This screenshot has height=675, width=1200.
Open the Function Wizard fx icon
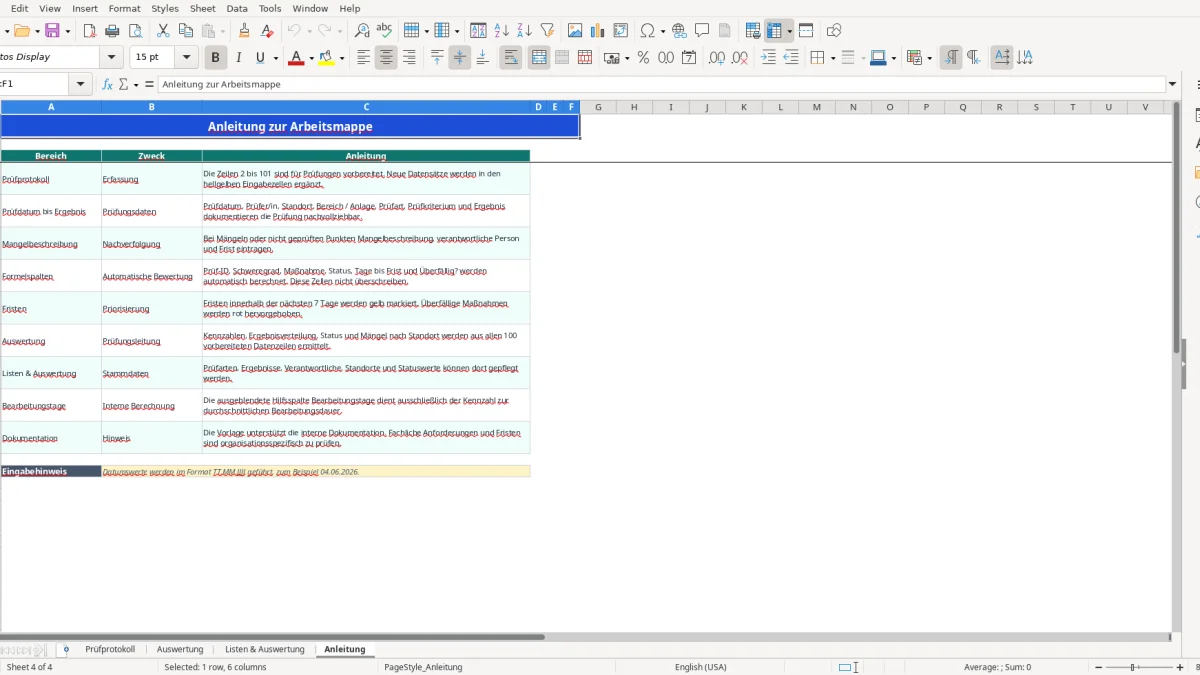(108, 85)
